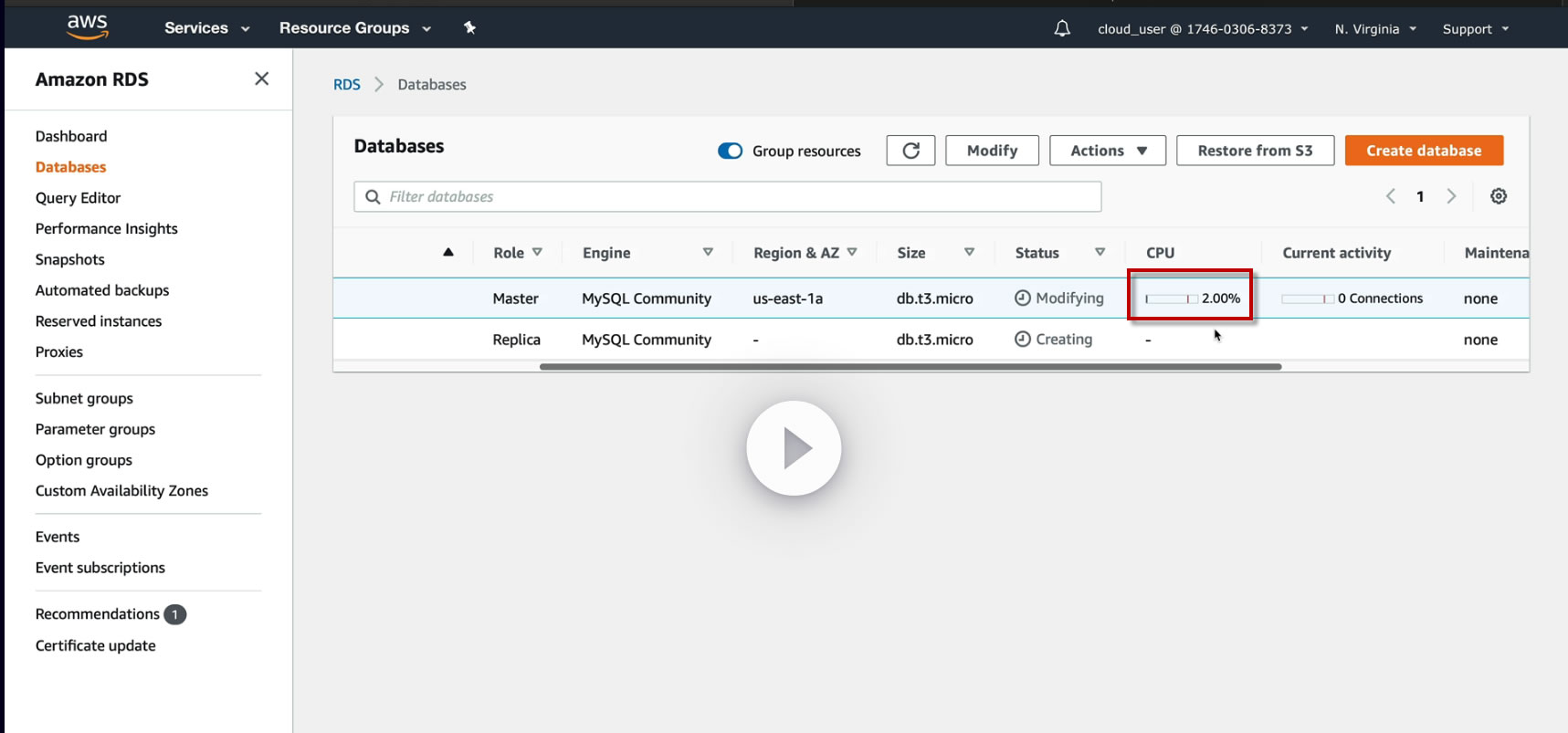Viewport: 1568px width, 733px height.
Task: Open Custom Availability Zones
Action: pyautogui.click(x=121, y=491)
